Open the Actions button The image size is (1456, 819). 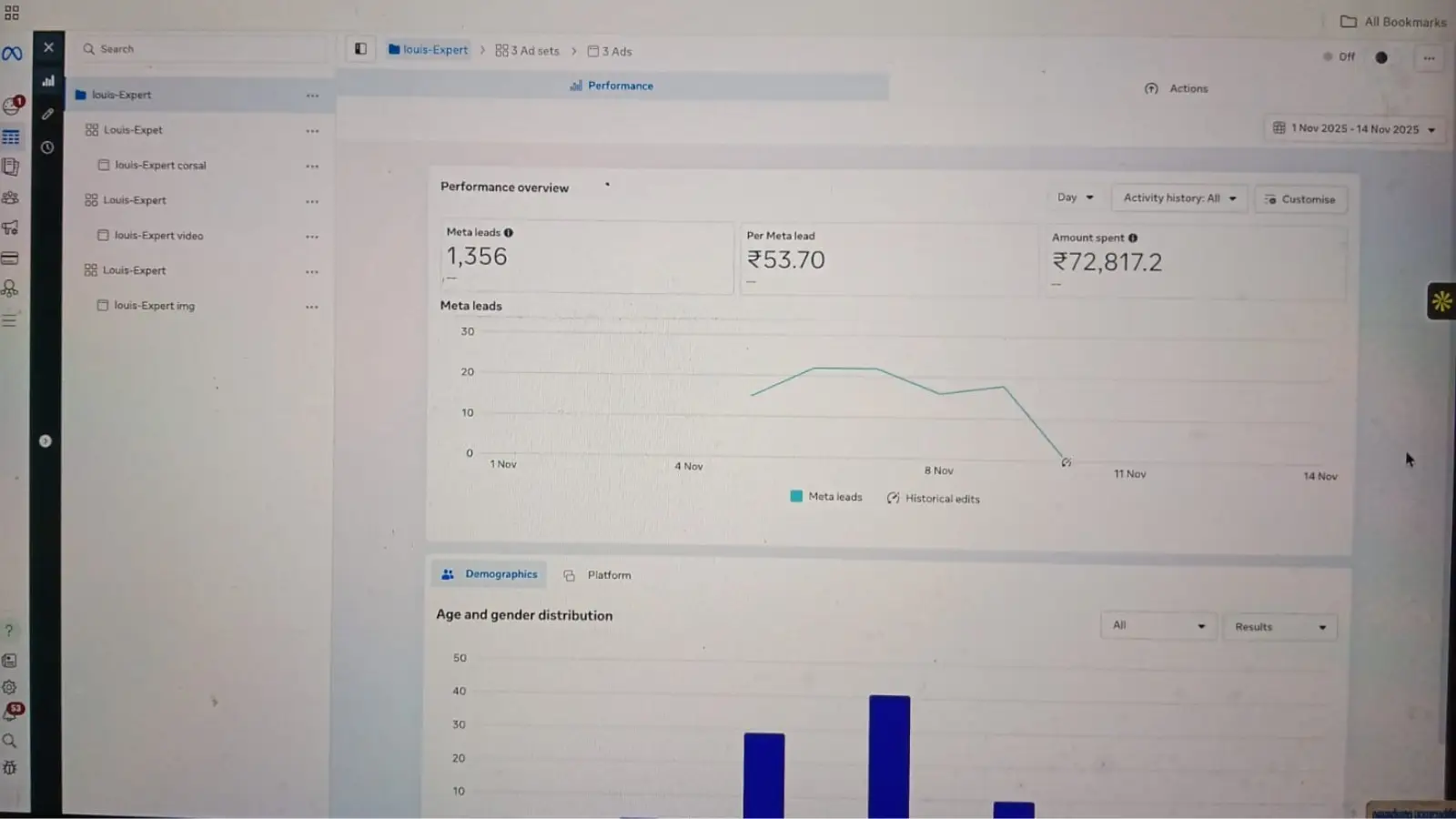[x=1177, y=88]
